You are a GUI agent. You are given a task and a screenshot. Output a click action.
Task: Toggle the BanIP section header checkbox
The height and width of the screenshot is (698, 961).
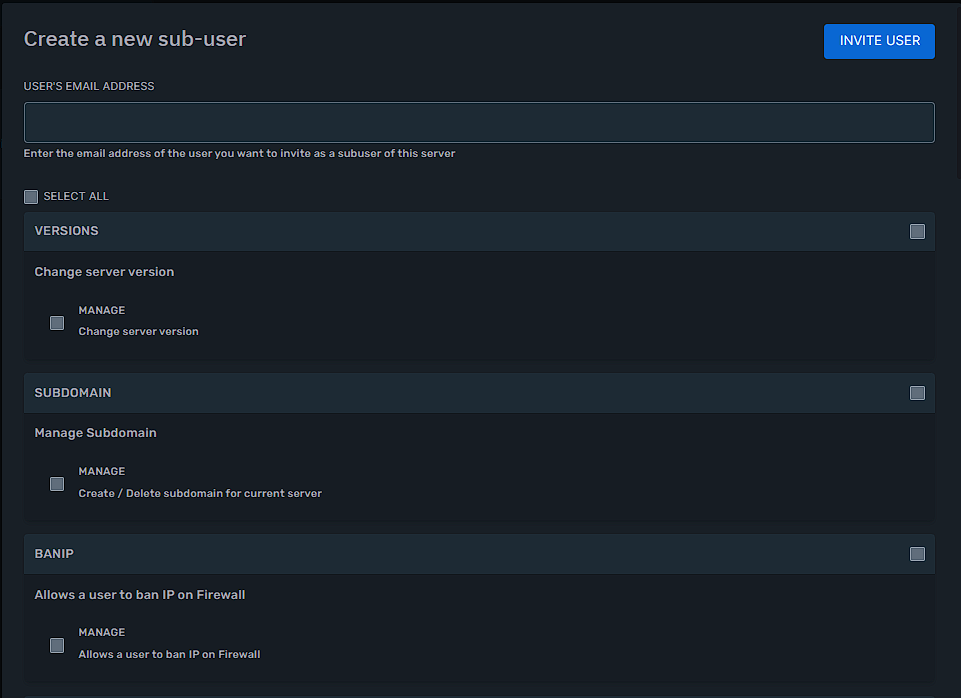(917, 554)
